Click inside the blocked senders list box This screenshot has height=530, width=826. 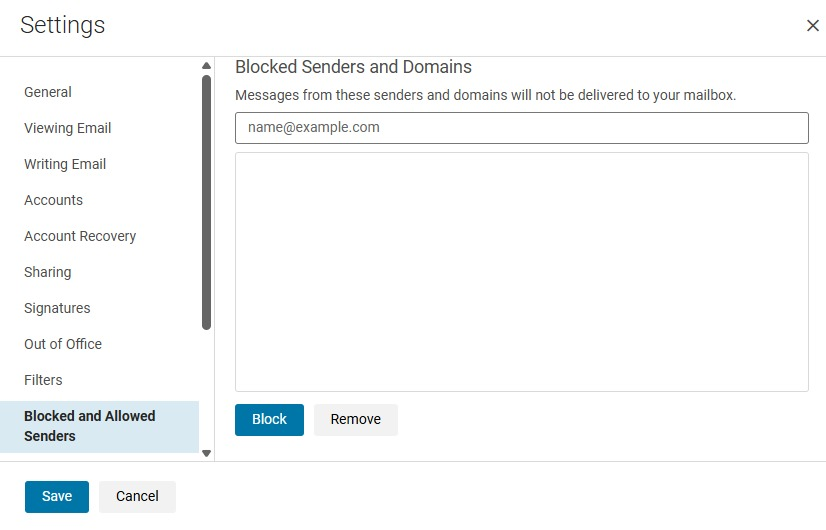pos(521,271)
